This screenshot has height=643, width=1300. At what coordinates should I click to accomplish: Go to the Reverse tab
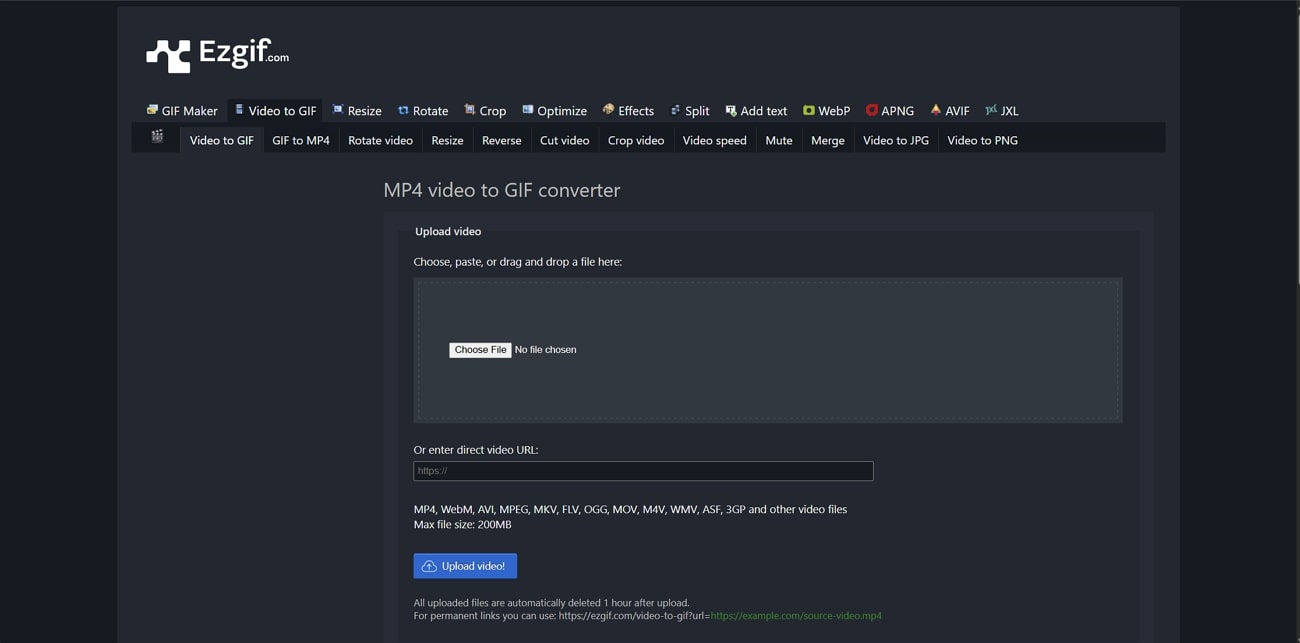pyautogui.click(x=502, y=140)
